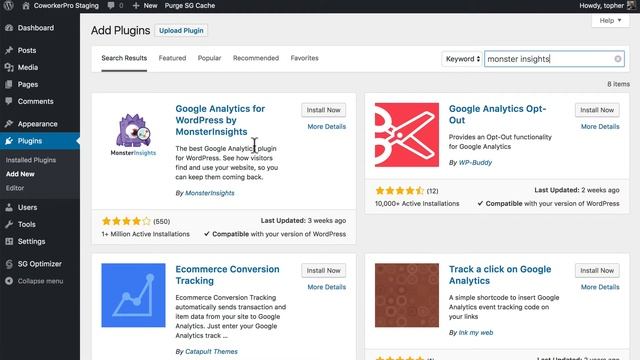Click the Media icon in sidebar

(9, 67)
